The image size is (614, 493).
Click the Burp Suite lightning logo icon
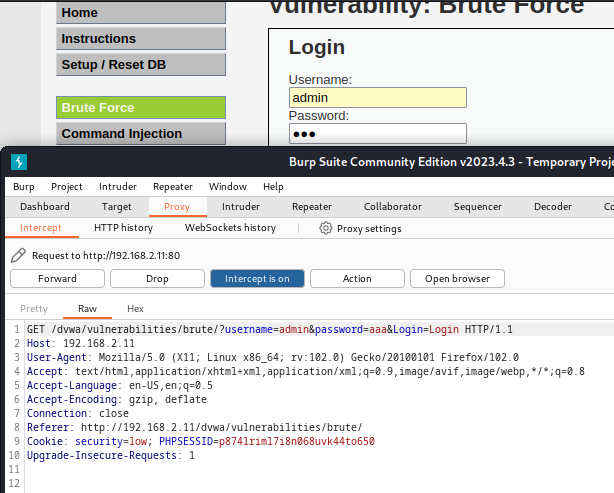click(19, 162)
